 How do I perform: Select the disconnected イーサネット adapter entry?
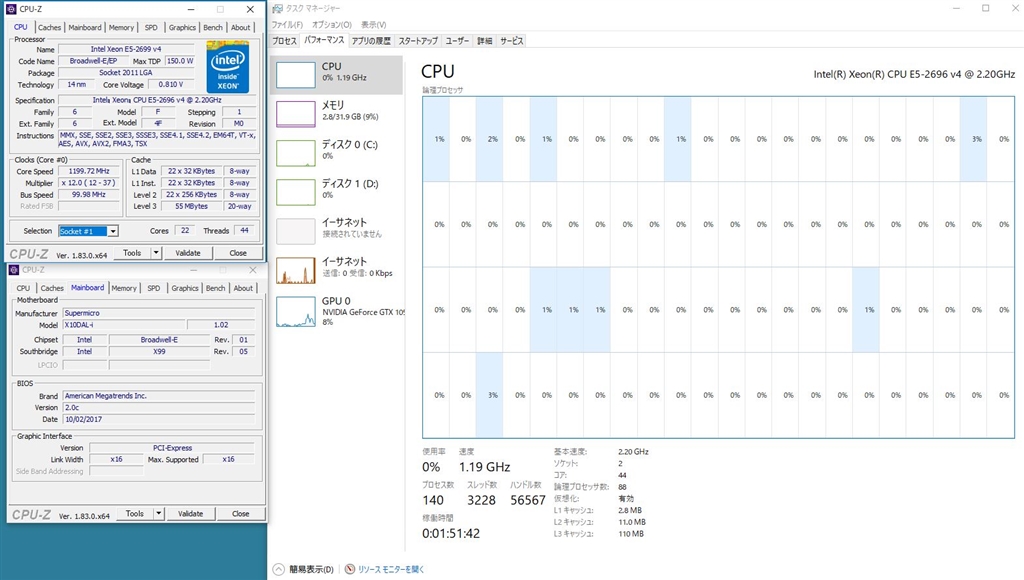click(x=336, y=231)
